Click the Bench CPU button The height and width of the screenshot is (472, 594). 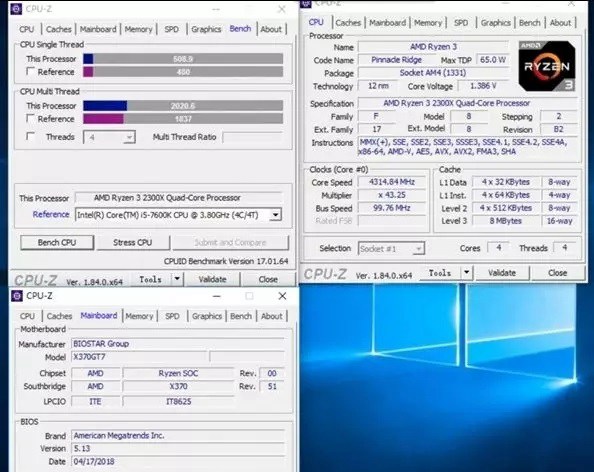click(57, 242)
